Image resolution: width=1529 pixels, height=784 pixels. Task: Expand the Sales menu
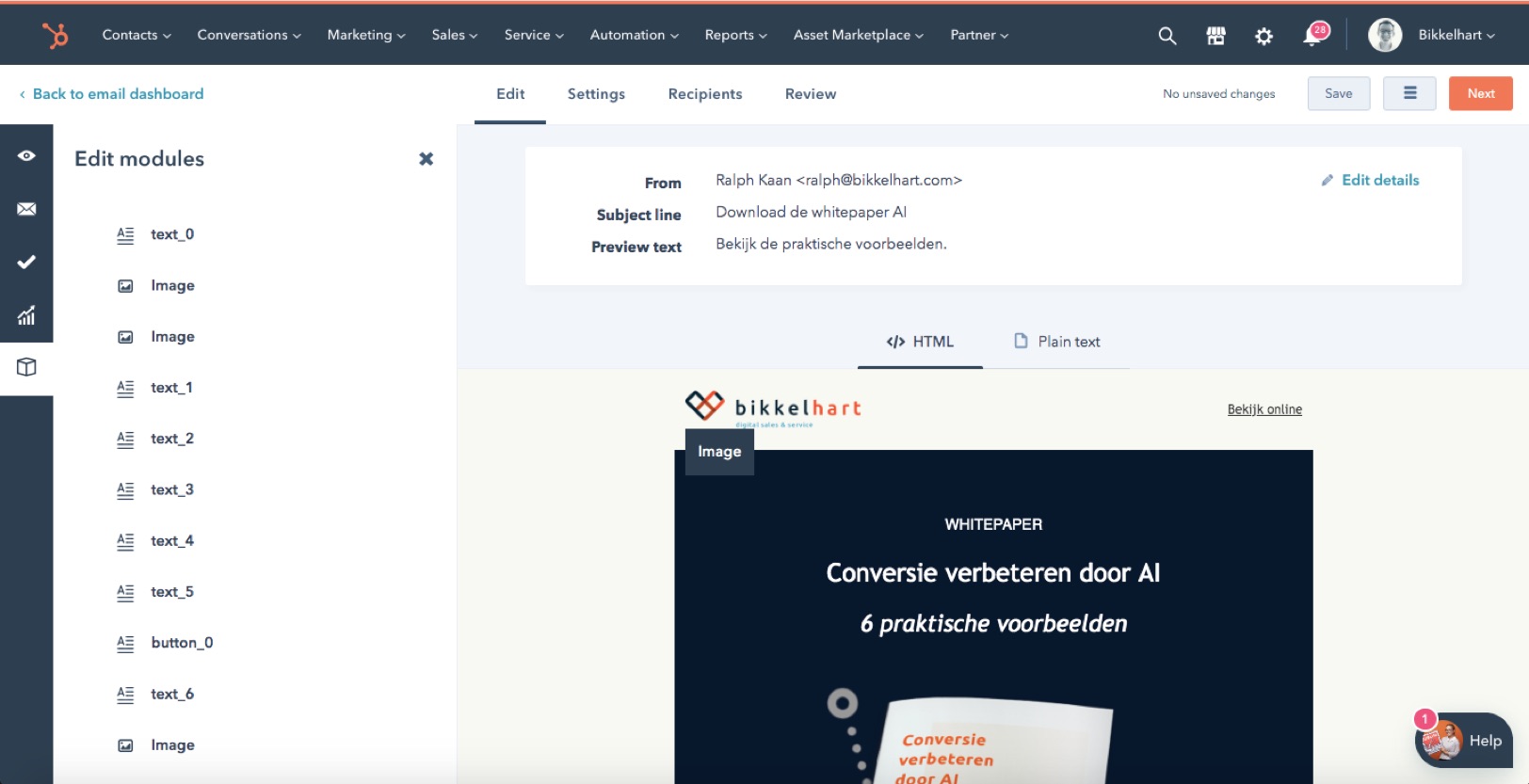pos(455,35)
